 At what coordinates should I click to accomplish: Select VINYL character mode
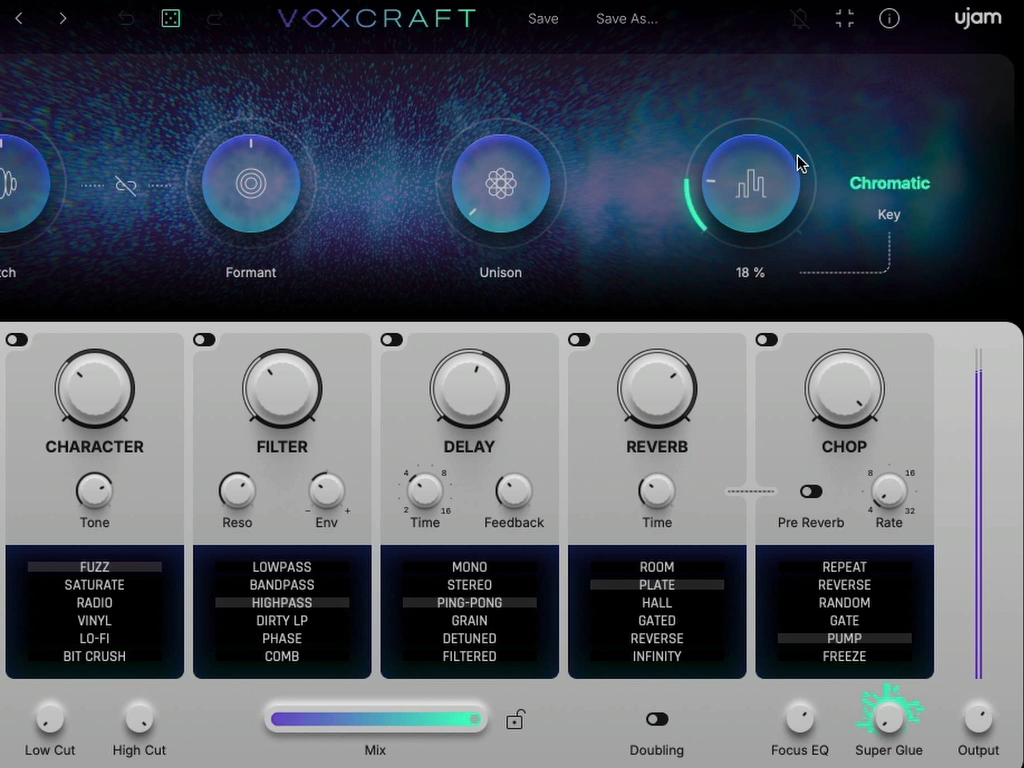(x=95, y=620)
